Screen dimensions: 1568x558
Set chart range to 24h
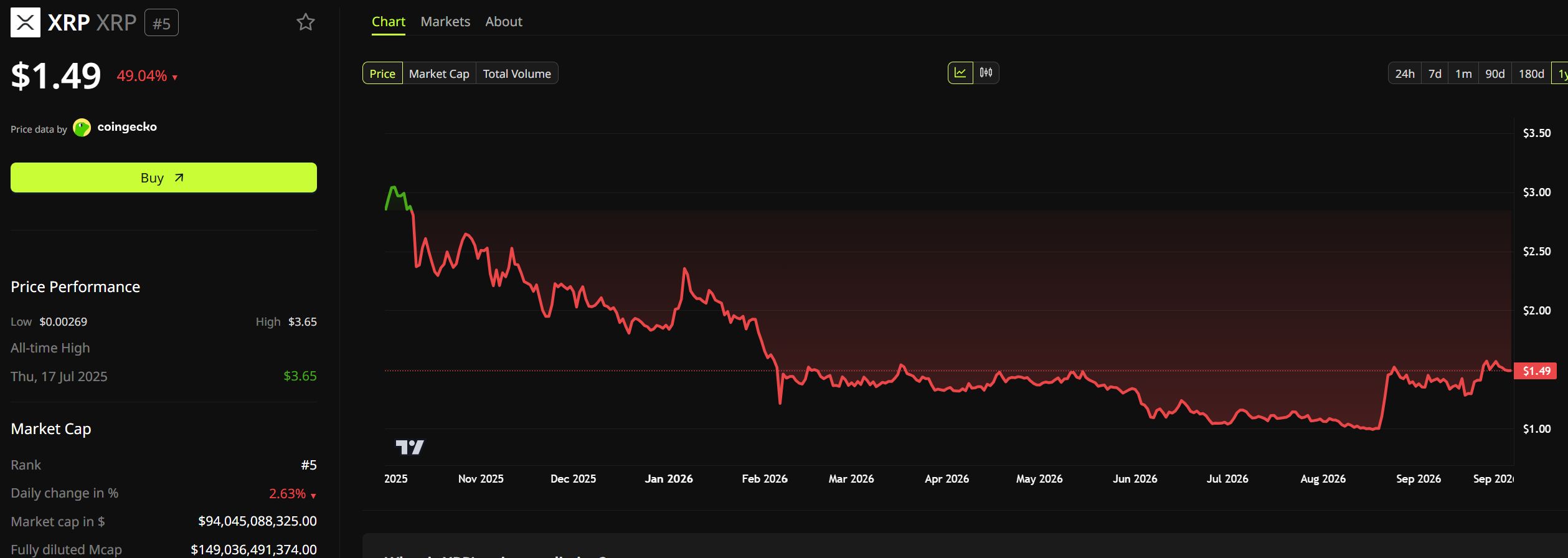(1405, 73)
